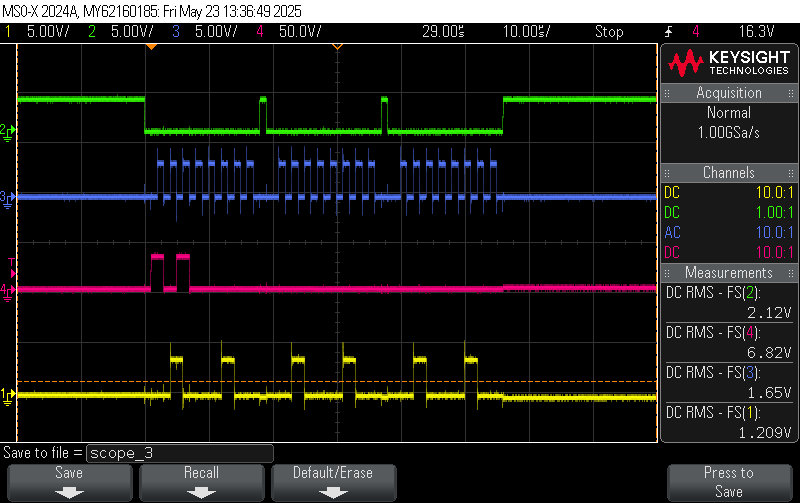800x503 pixels.
Task: Open the Acquisition panel header
Action: pyautogui.click(x=729, y=93)
